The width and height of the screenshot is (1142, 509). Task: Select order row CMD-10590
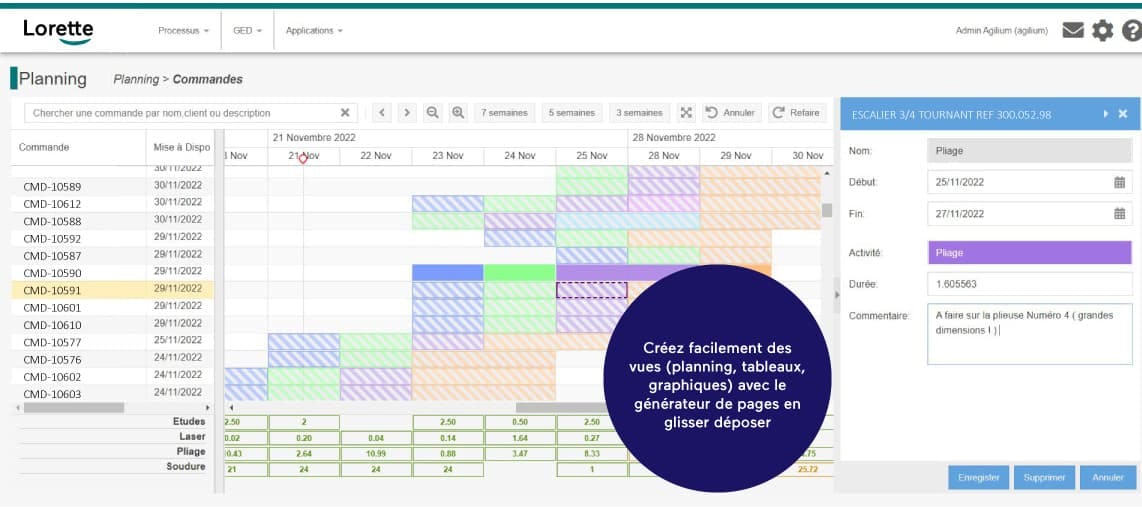(113, 273)
